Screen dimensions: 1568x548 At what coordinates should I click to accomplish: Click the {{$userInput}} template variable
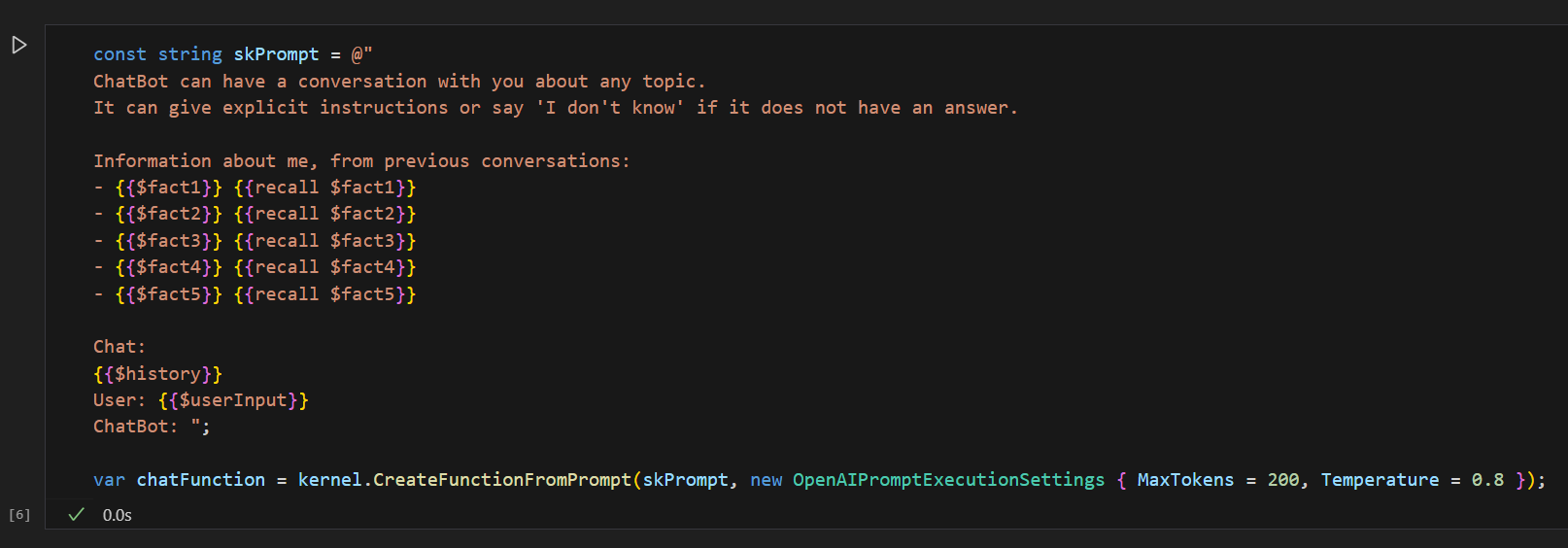pos(233,399)
